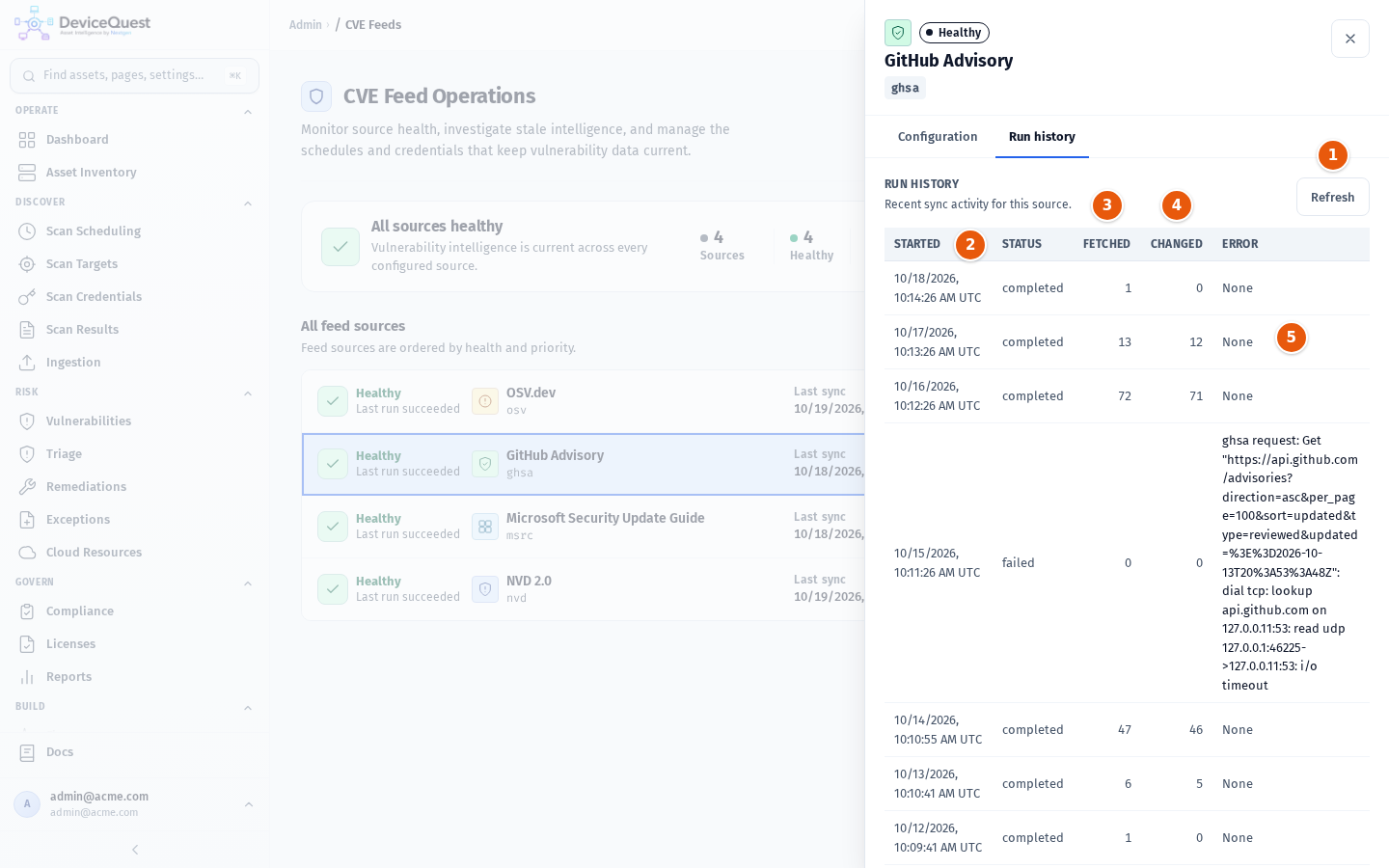Click the NVD 2.0 shield icon

pos(485,589)
